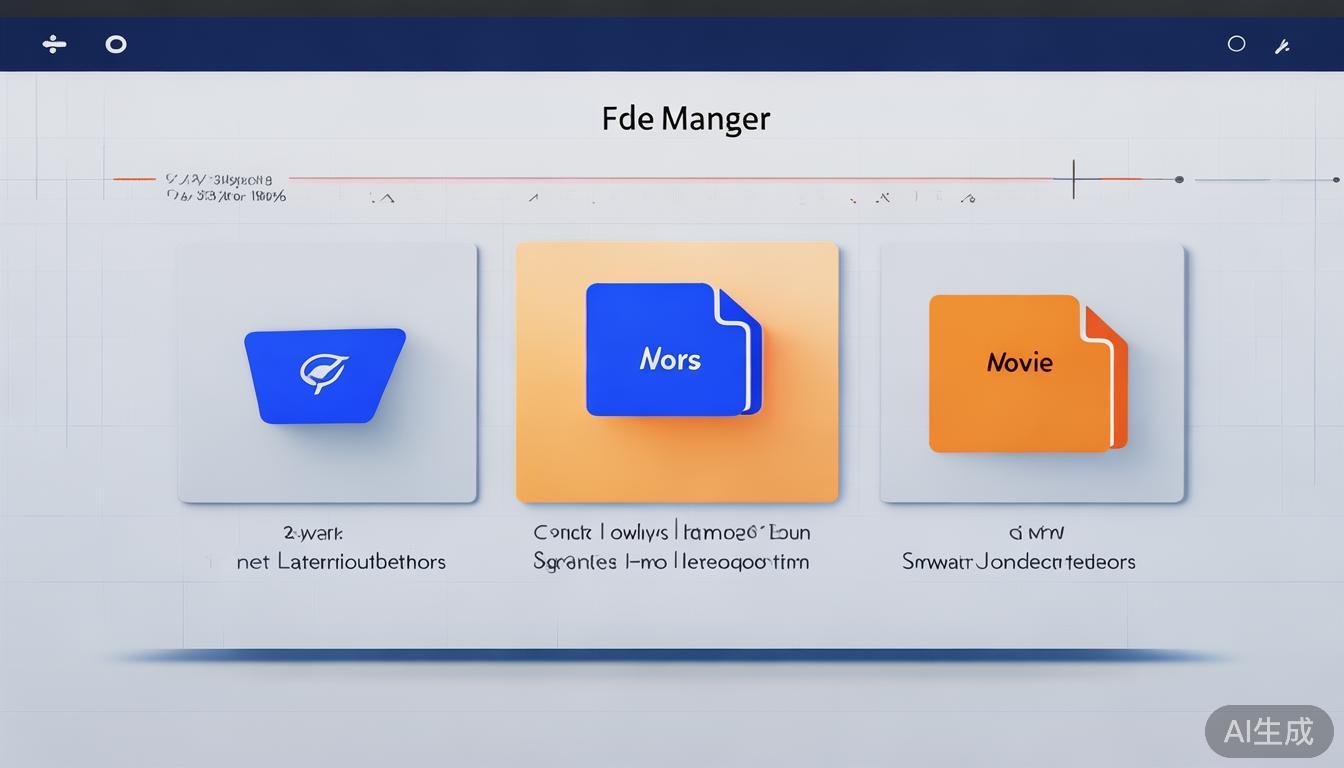Click the 'Fde Manger' title heading
This screenshot has height=768, width=1344.
[686, 118]
